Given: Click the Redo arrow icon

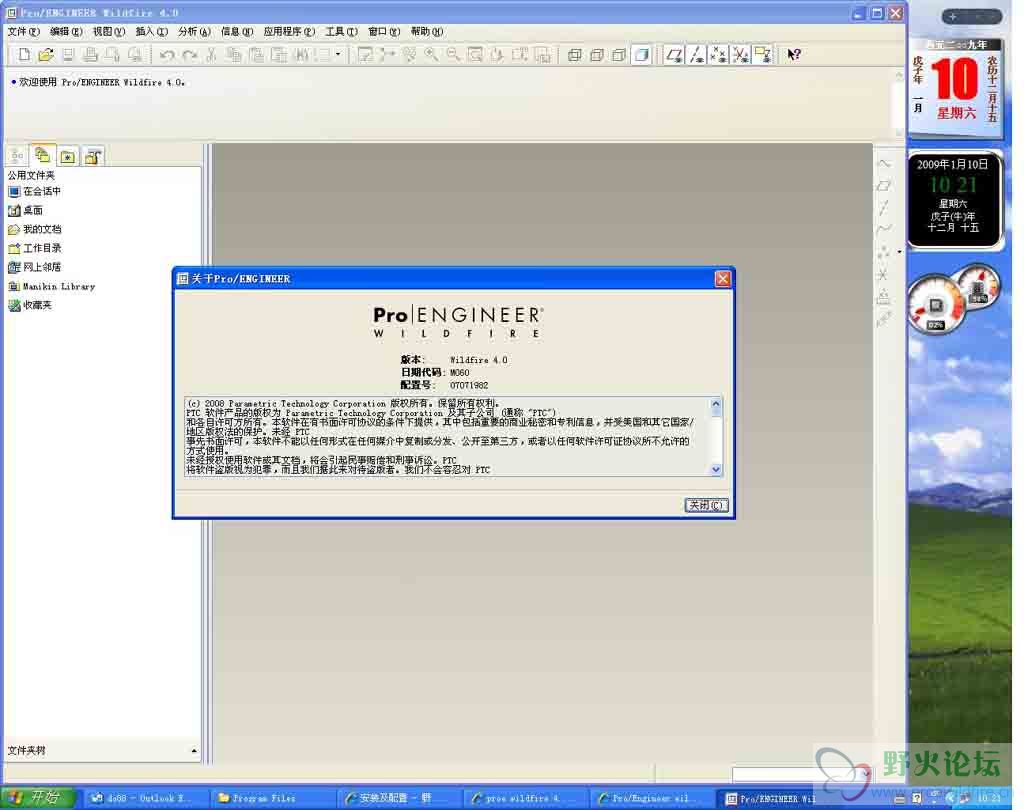Looking at the screenshot, I should click(x=189, y=55).
